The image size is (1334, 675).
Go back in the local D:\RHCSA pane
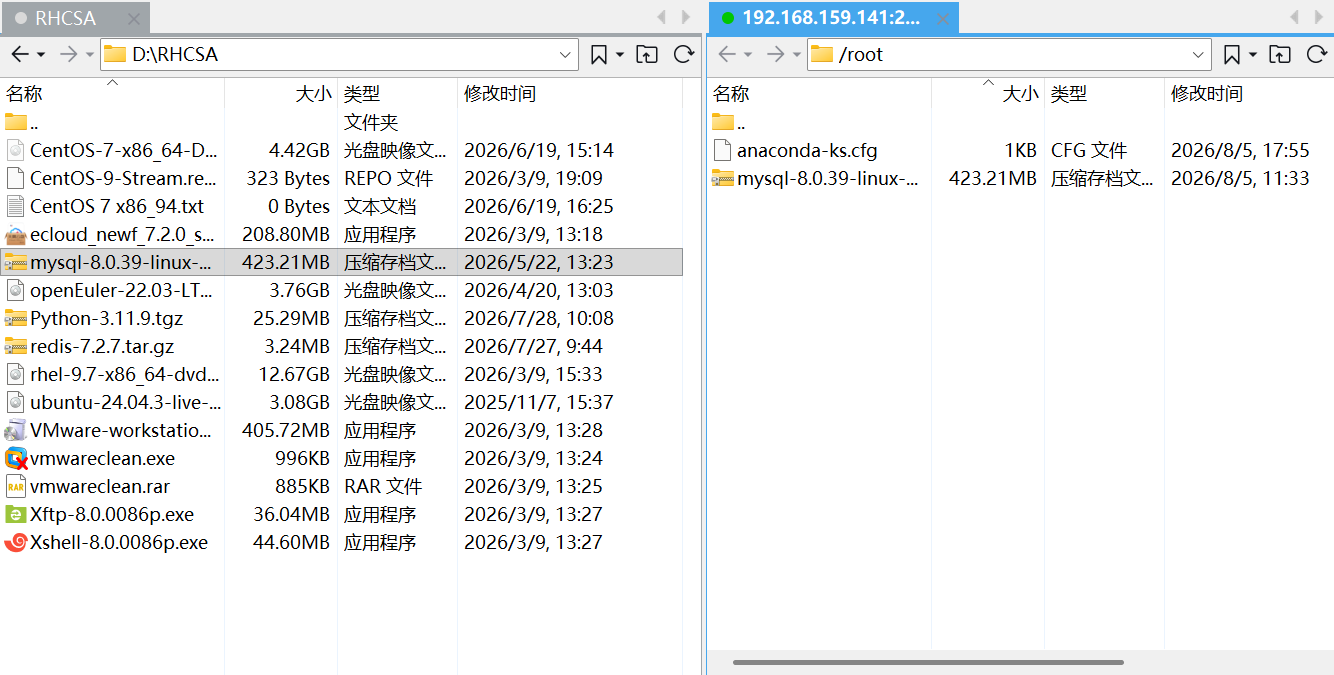tap(20, 55)
